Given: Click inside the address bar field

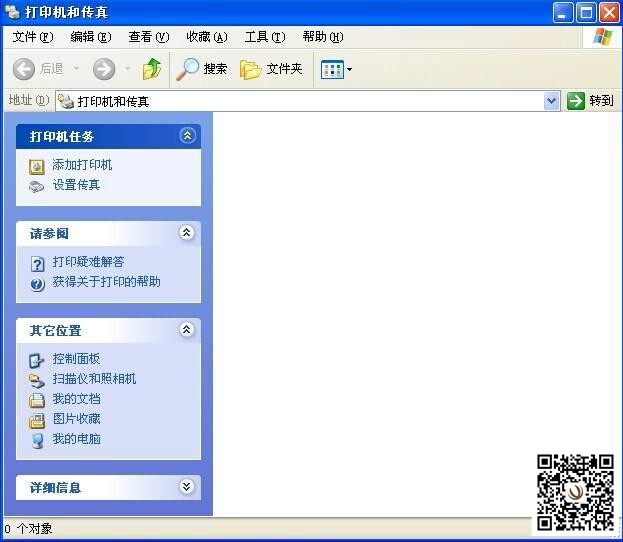Looking at the screenshot, I should [300, 101].
